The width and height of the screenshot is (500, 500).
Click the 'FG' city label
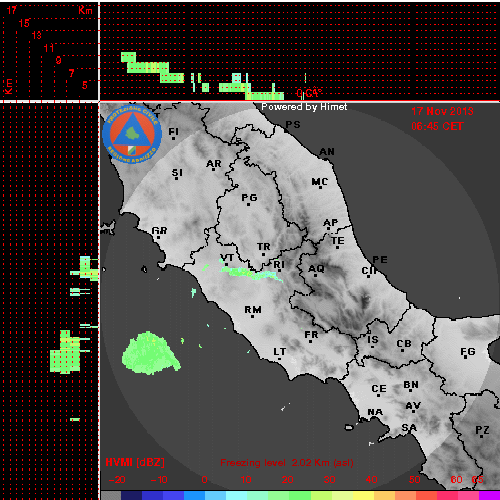[x=467, y=352]
